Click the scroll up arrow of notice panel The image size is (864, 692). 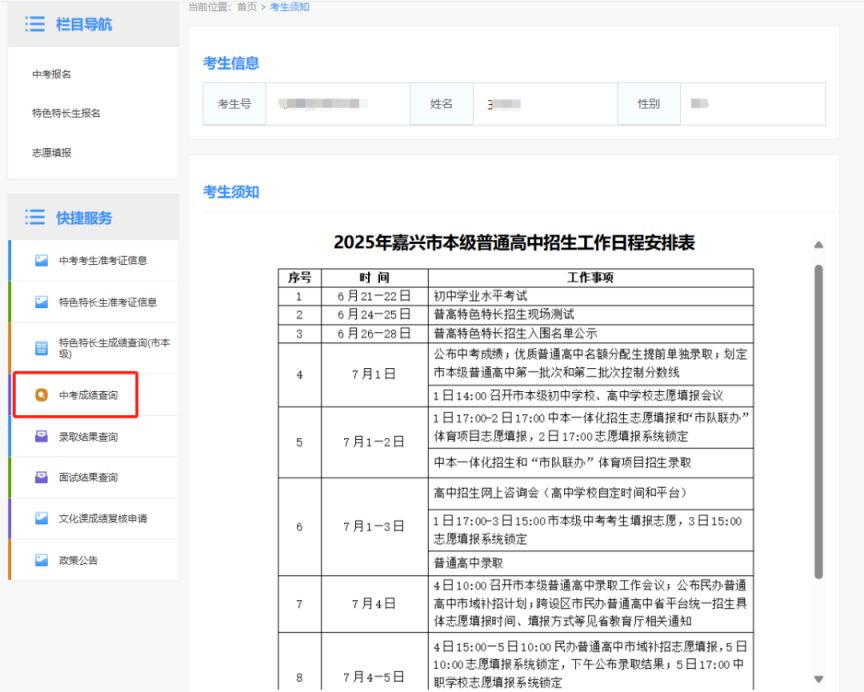pos(819,245)
